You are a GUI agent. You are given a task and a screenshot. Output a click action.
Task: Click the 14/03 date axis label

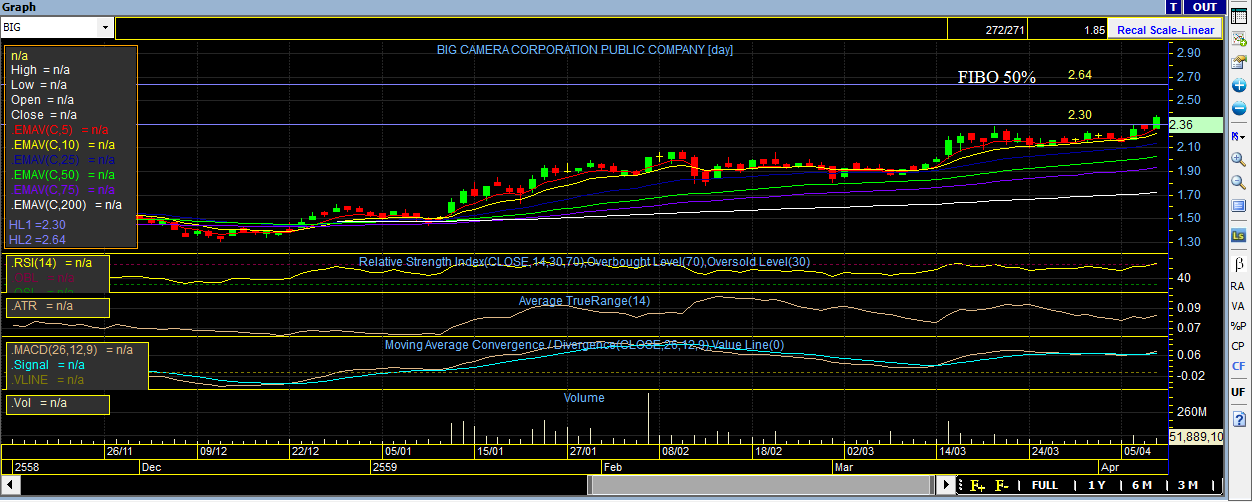coord(951,452)
